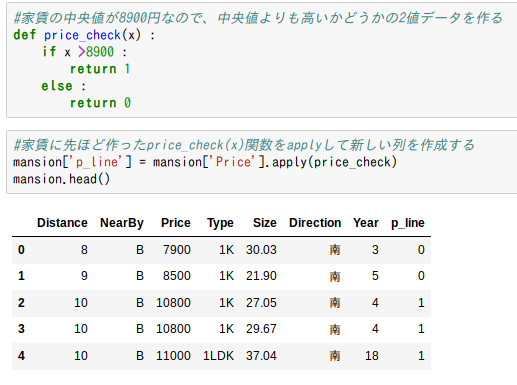This screenshot has width=517, height=385.
Task: Click the Size value 37.04
Action: 261,356
